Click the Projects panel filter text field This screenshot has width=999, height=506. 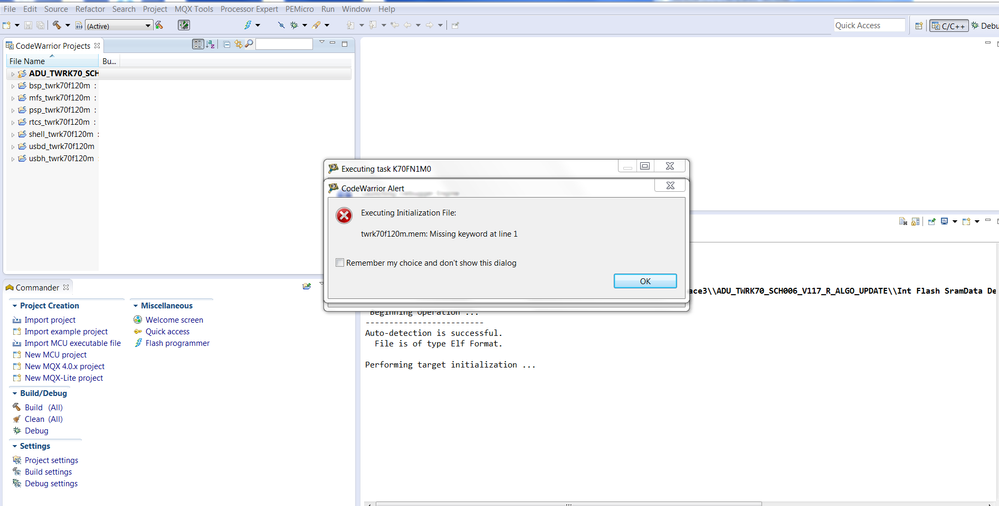click(x=284, y=44)
